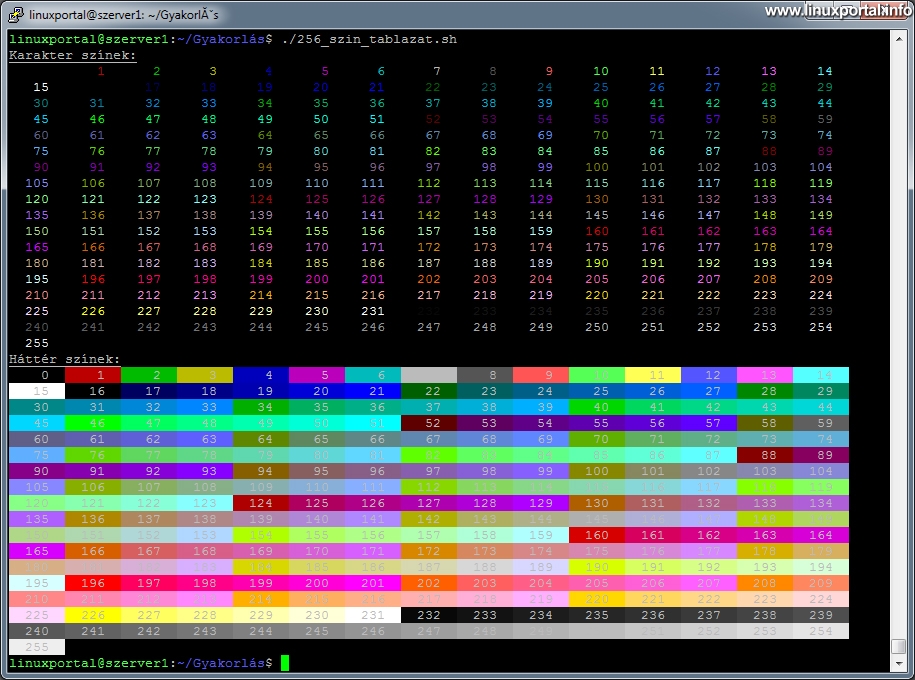Select gray background cell 244
Viewport: 915px width, 680px height.
click(x=261, y=631)
